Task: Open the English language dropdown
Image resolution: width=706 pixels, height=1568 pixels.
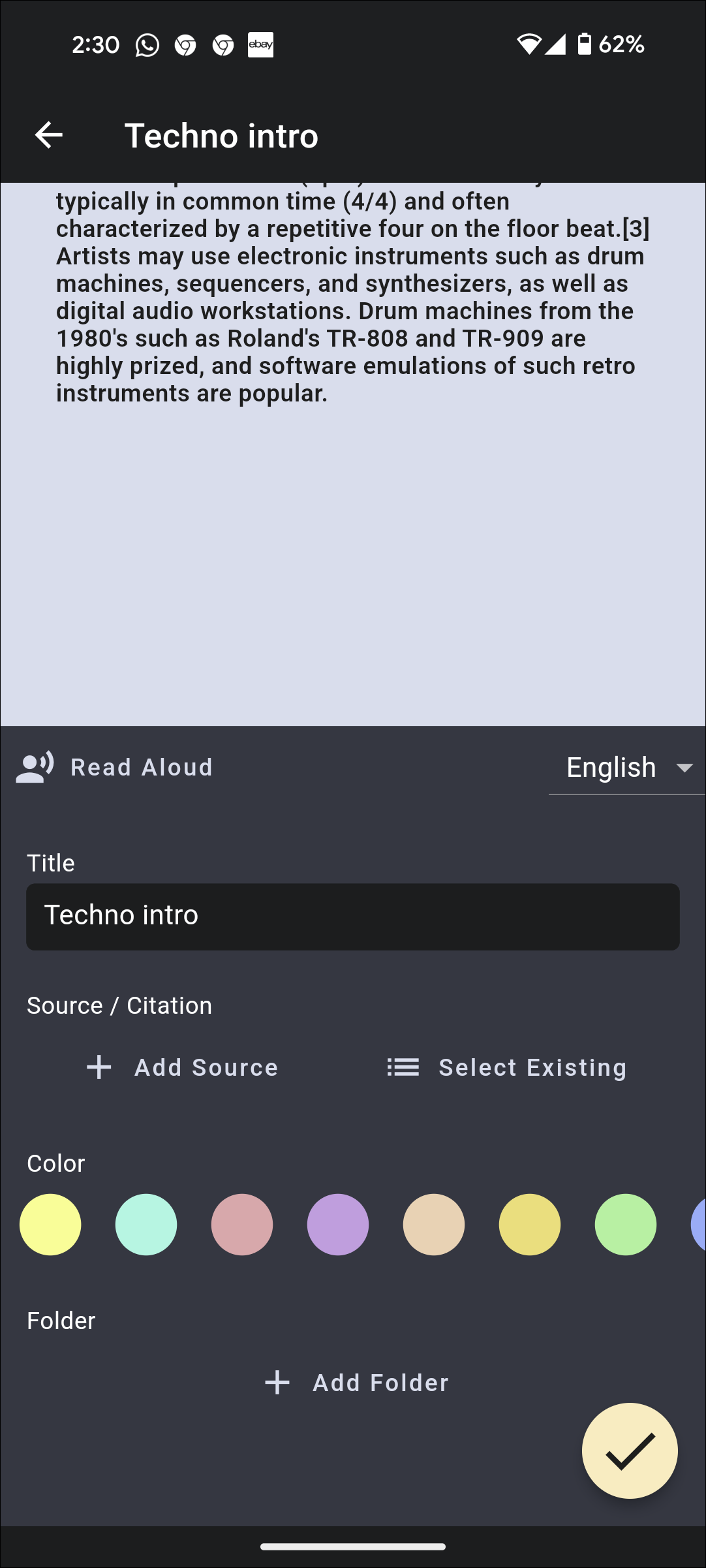Action: coord(611,768)
